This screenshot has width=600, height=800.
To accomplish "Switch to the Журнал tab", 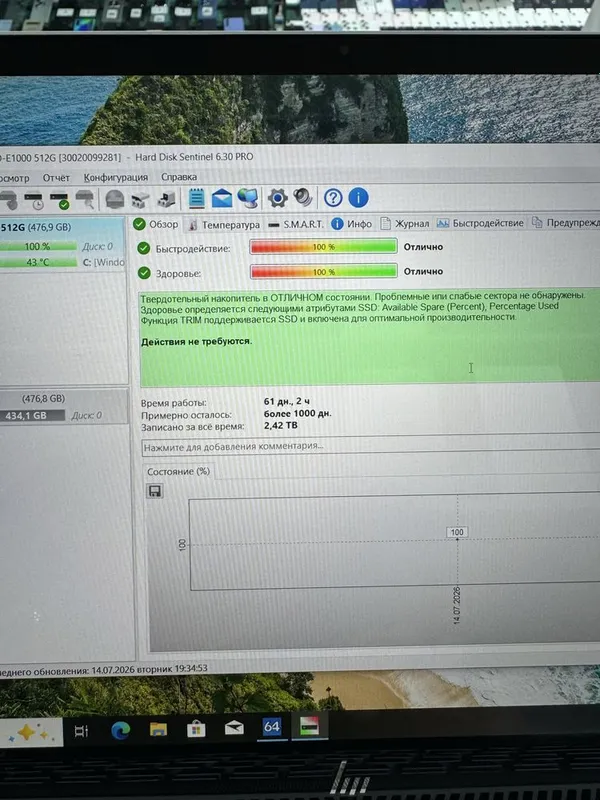I will coord(405,223).
